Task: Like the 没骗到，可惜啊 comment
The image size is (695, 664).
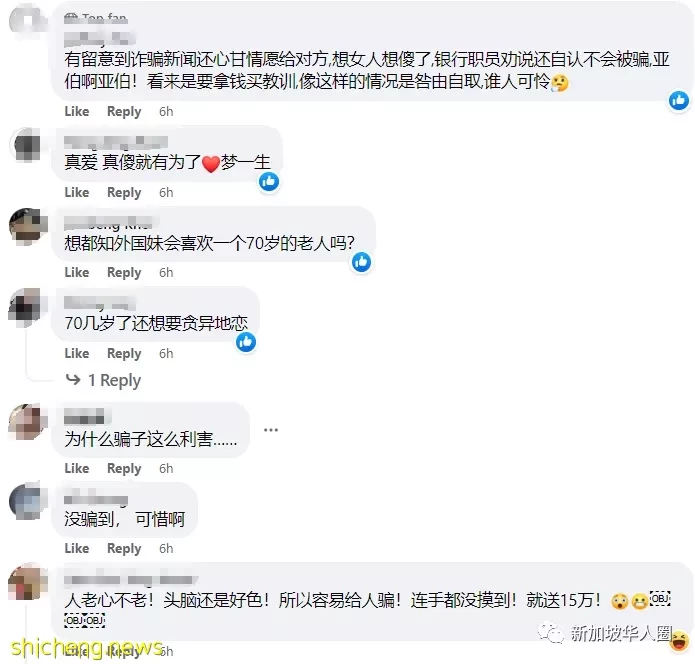Action: coord(77,548)
